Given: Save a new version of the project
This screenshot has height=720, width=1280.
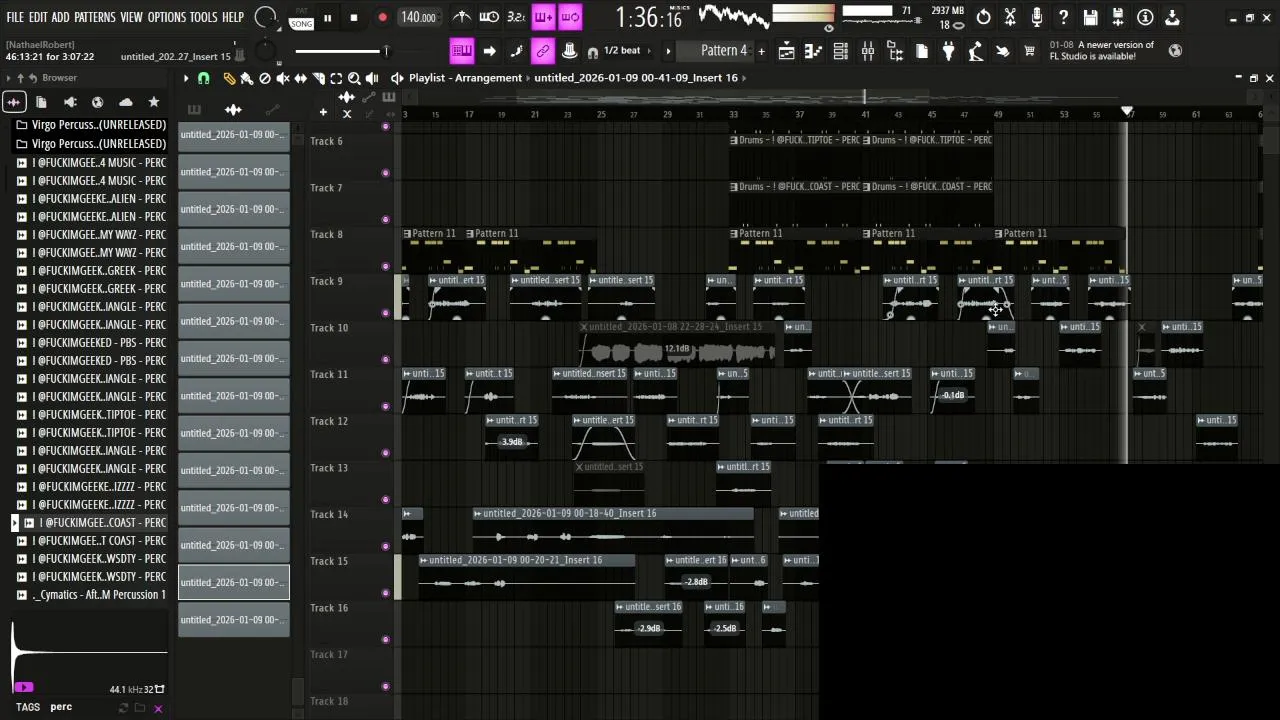Looking at the screenshot, I should click(x=1118, y=17).
